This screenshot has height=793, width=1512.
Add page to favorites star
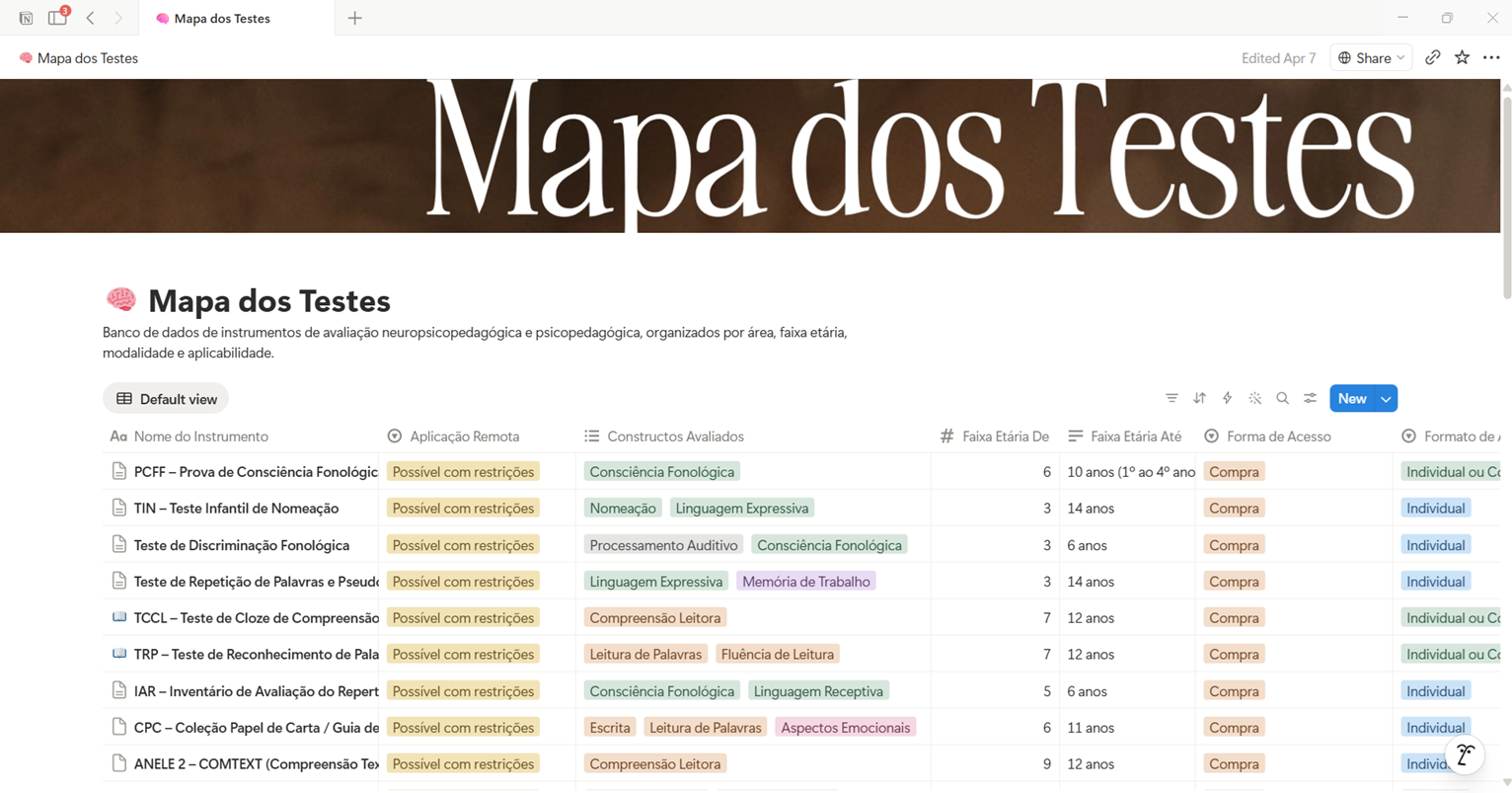(x=1463, y=58)
